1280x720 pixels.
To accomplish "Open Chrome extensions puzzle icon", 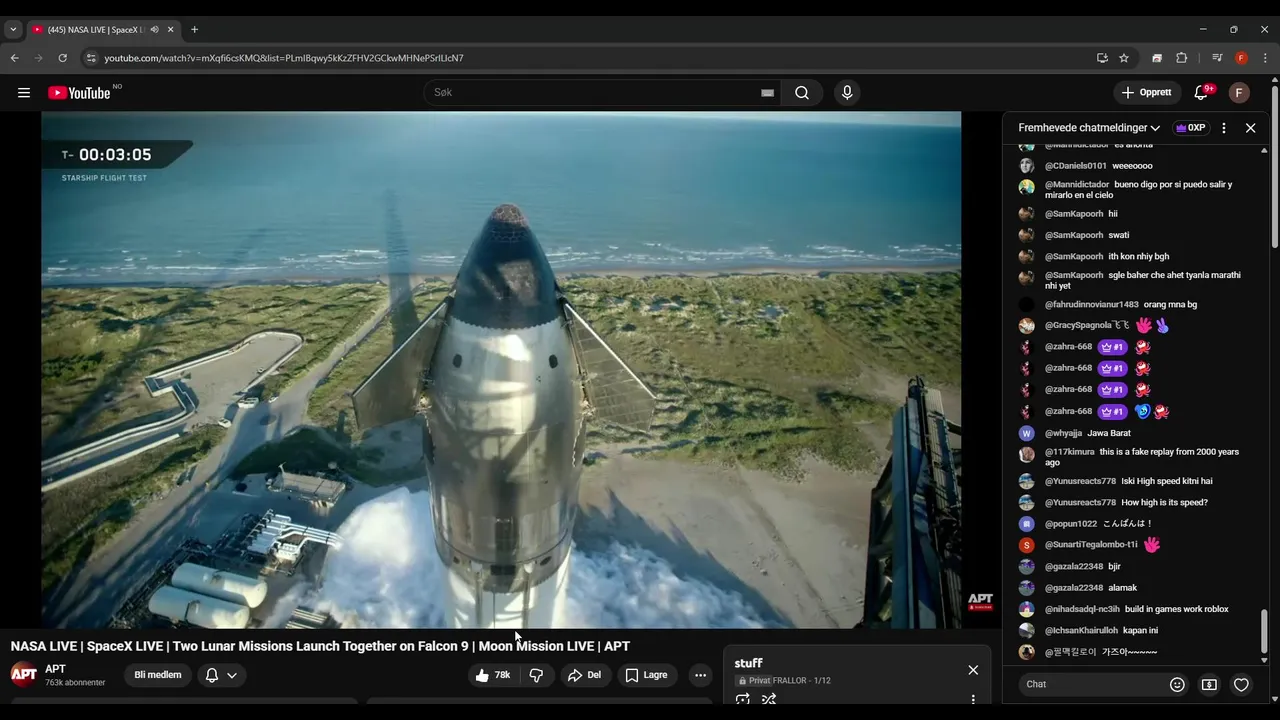I will (x=1181, y=58).
